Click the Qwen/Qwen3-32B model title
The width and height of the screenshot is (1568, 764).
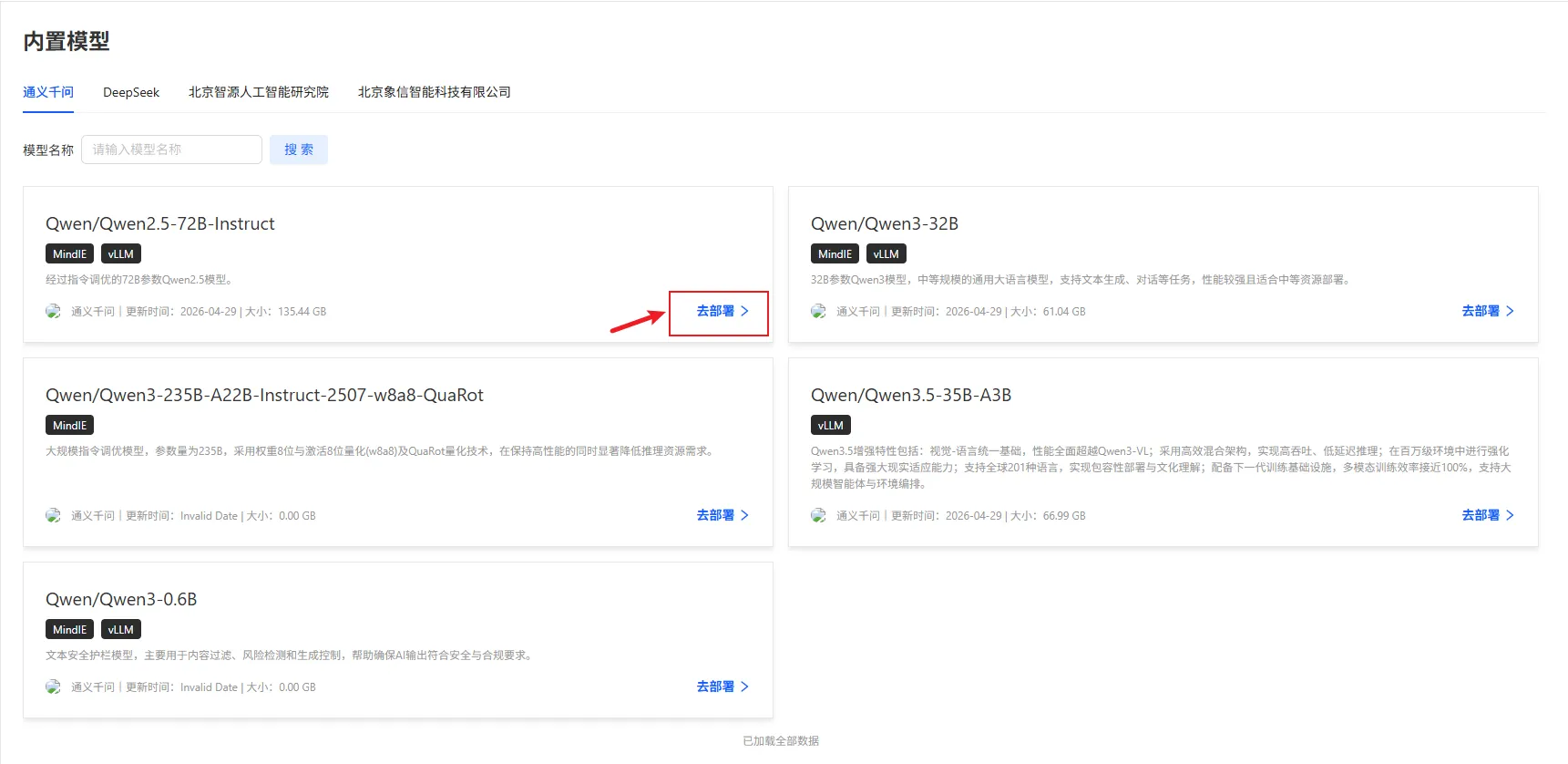click(885, 224)
